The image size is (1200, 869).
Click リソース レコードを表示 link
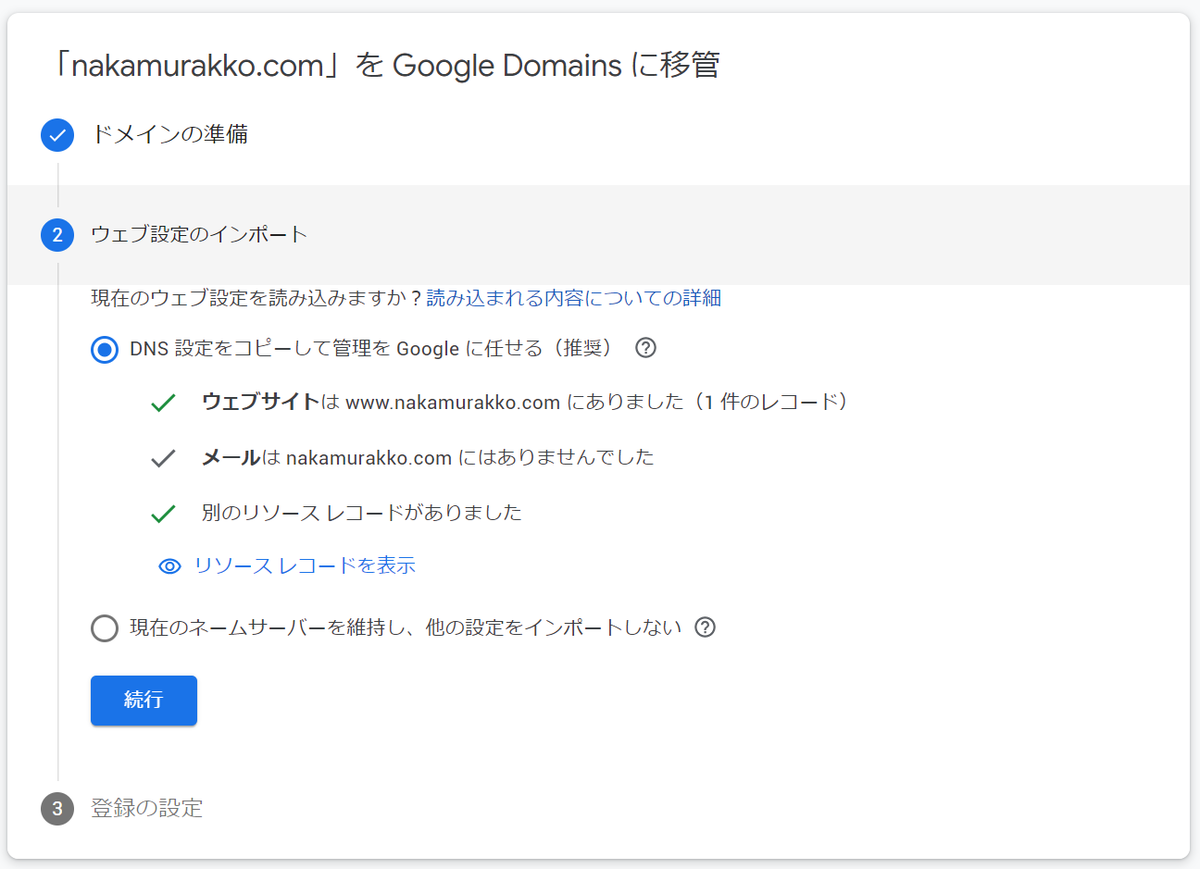pos(305,566)
